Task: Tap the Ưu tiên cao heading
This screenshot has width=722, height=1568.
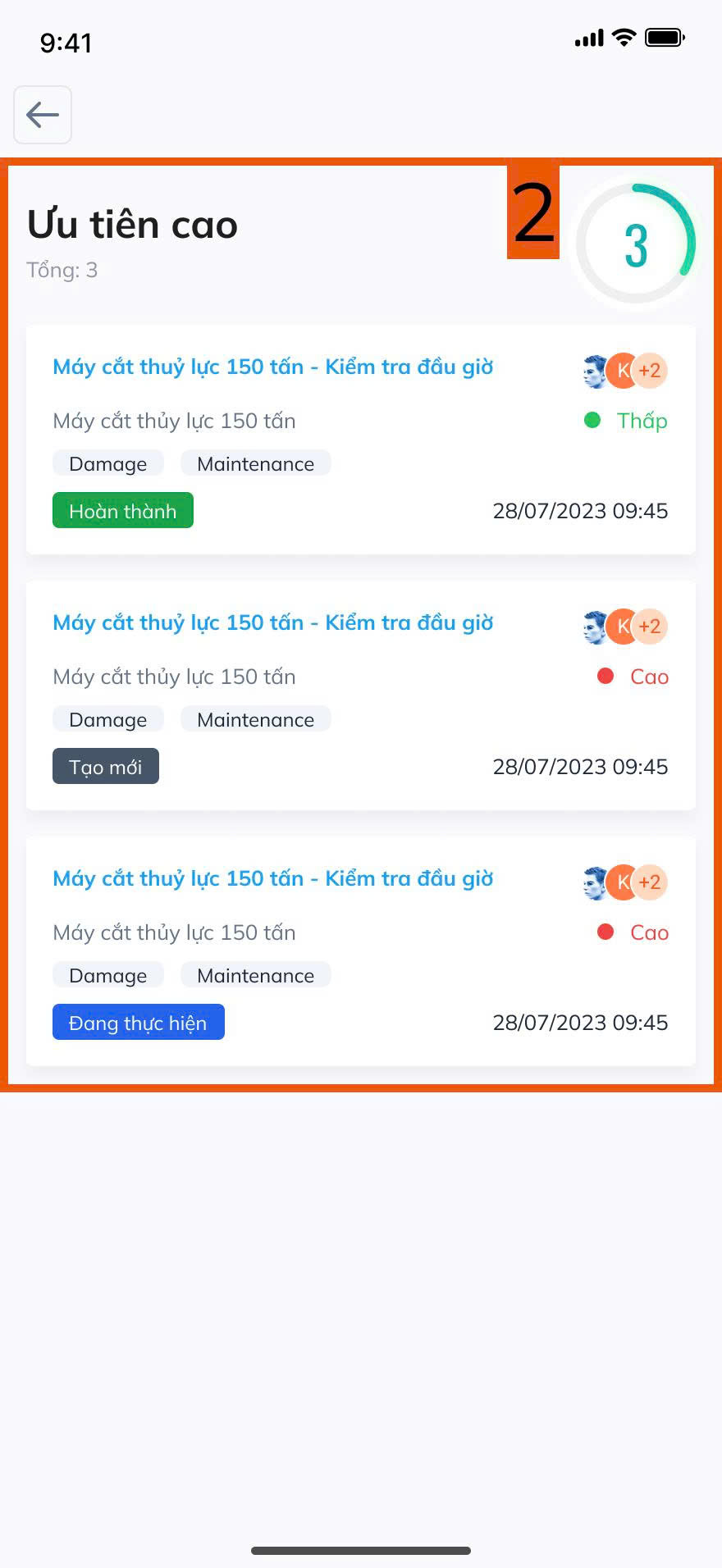Action: point(132,224)
